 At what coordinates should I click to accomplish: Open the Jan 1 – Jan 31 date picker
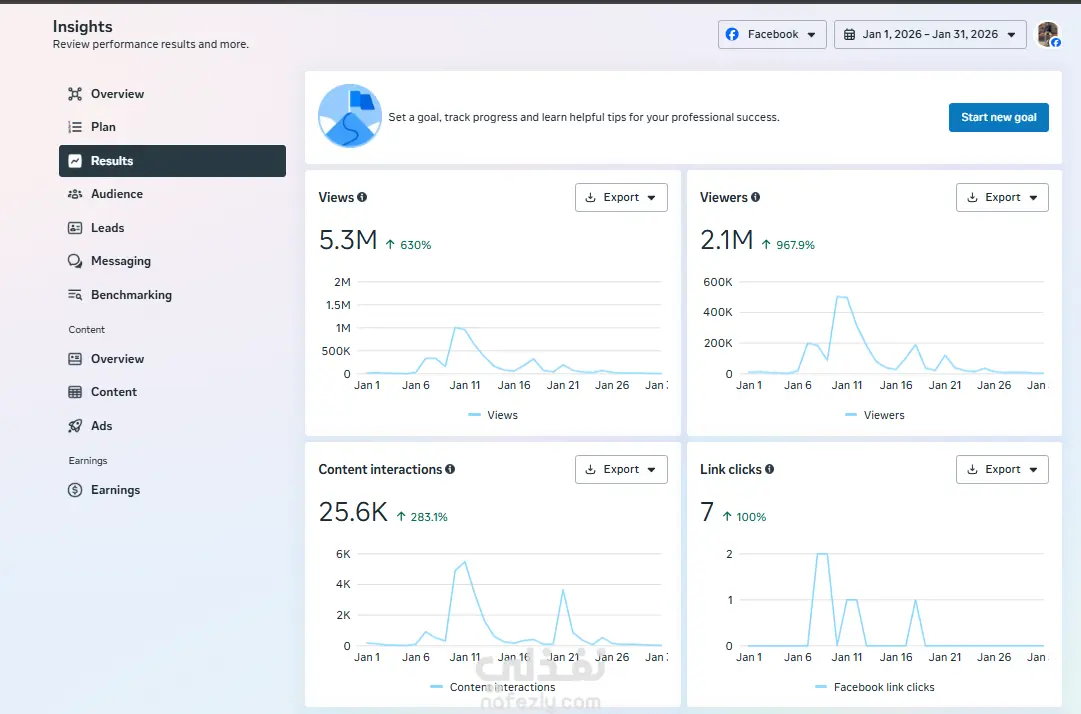click(x=930, y=34)
